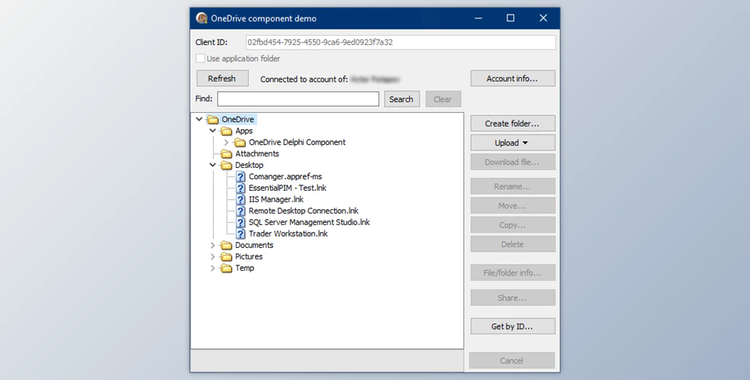This screenshot has height=380, width=750.
Task: Select the IIS Manager.lnk file name
Action: point(276,200)
